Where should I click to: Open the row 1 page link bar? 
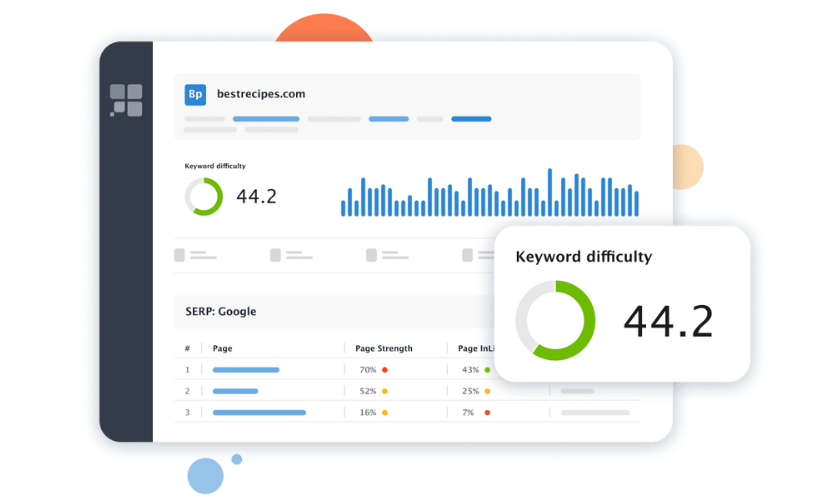pyautogui.click(x=246, y=370)
